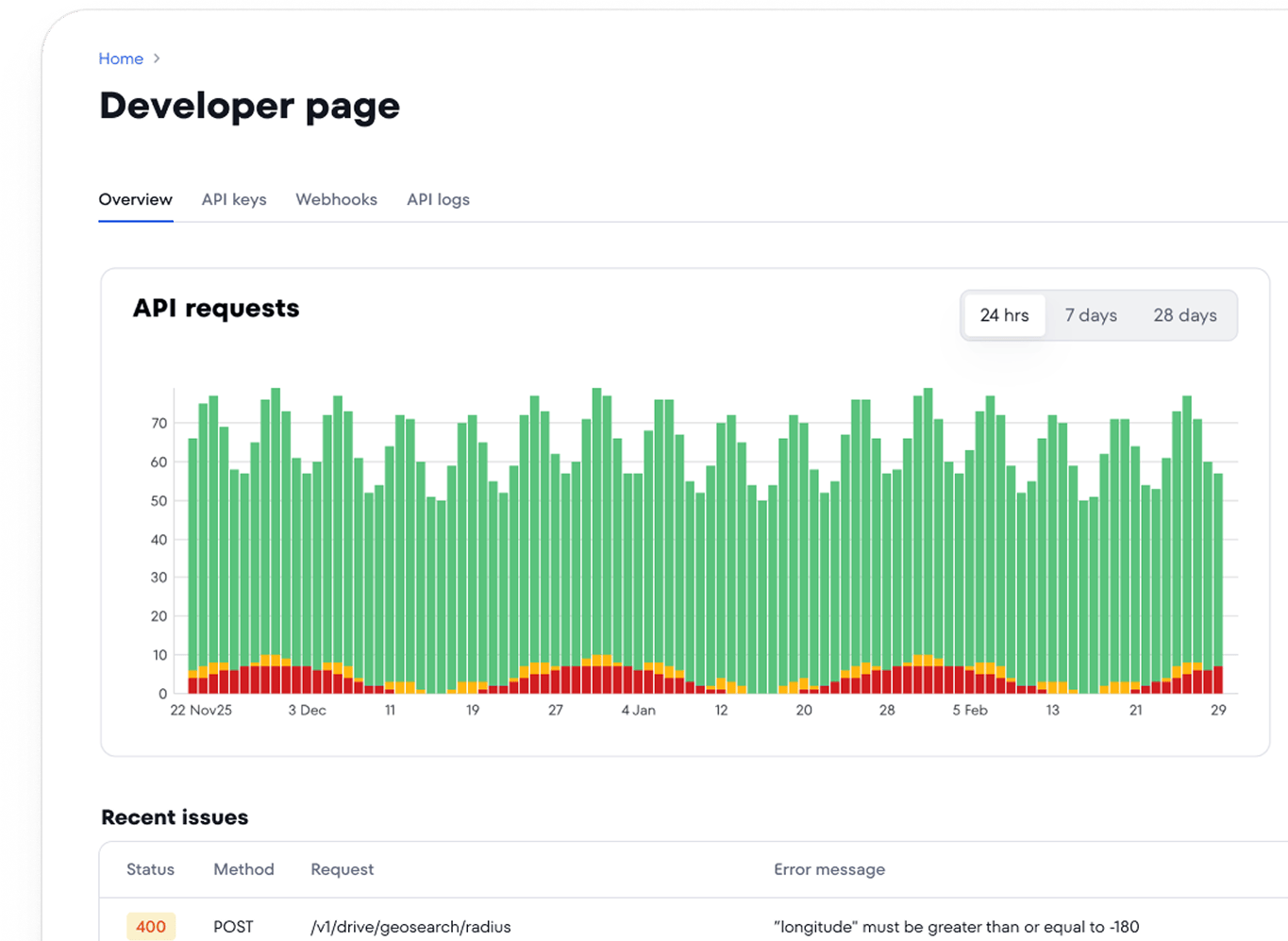Select the Overview tab
Screen dimensions: 1288x941
(136, 199)
